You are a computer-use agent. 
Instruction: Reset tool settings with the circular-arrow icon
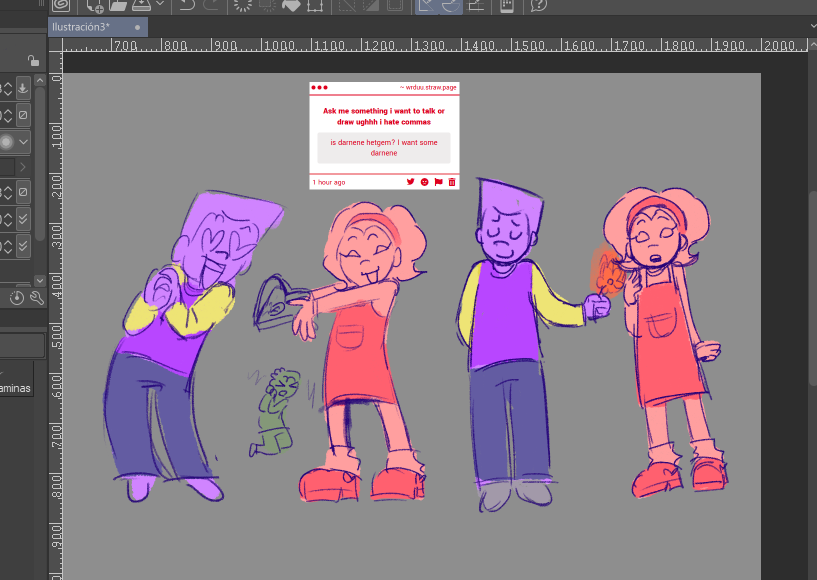tap(17, 298)
